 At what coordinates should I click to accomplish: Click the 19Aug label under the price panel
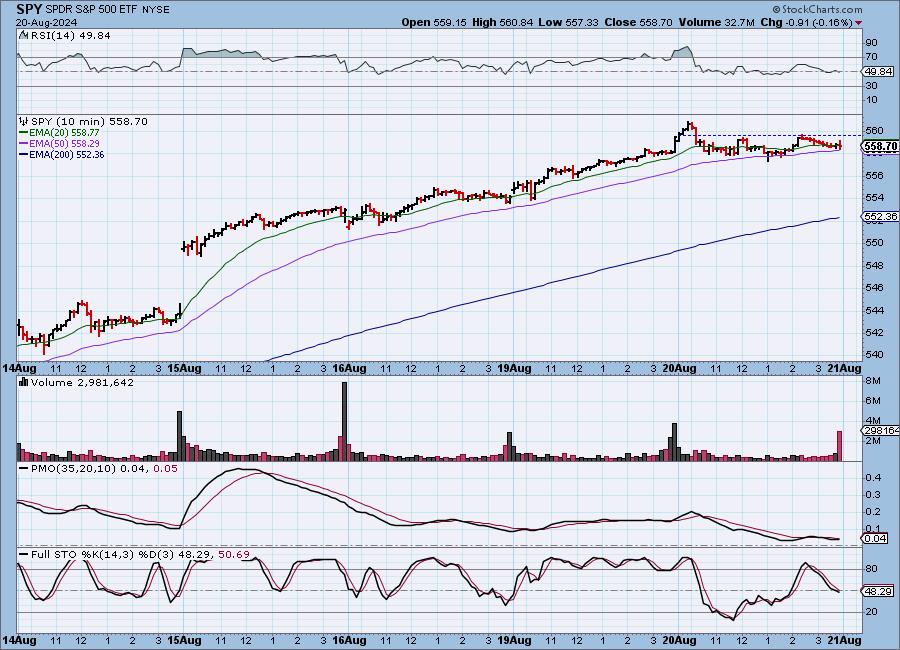pyautogui.click(x=514, y=369)
